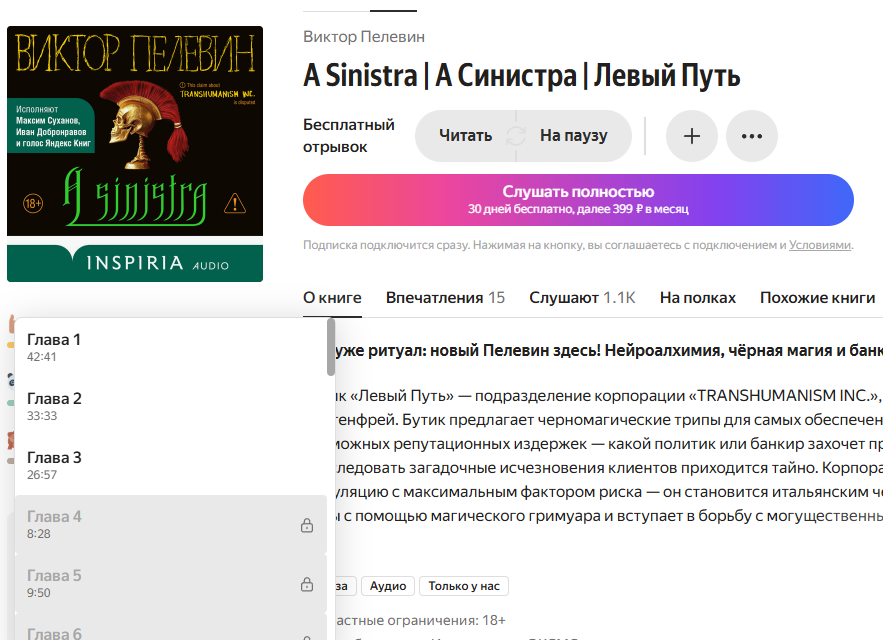Open the three-dots more options menu
Viewport: 883px width, 640px height.
[752, 136]
